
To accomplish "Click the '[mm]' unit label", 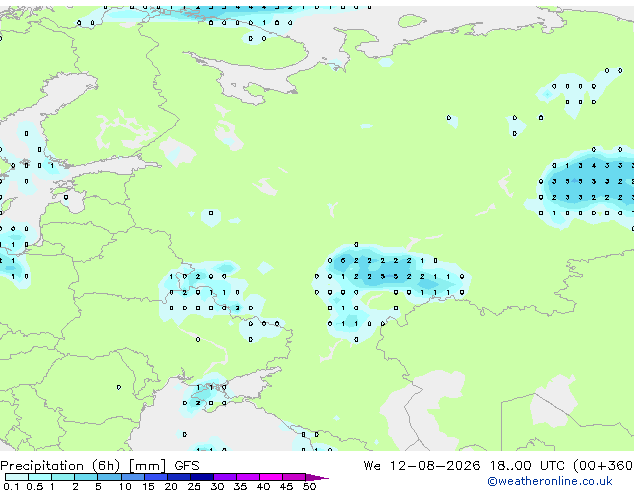I will click(147, 466).
